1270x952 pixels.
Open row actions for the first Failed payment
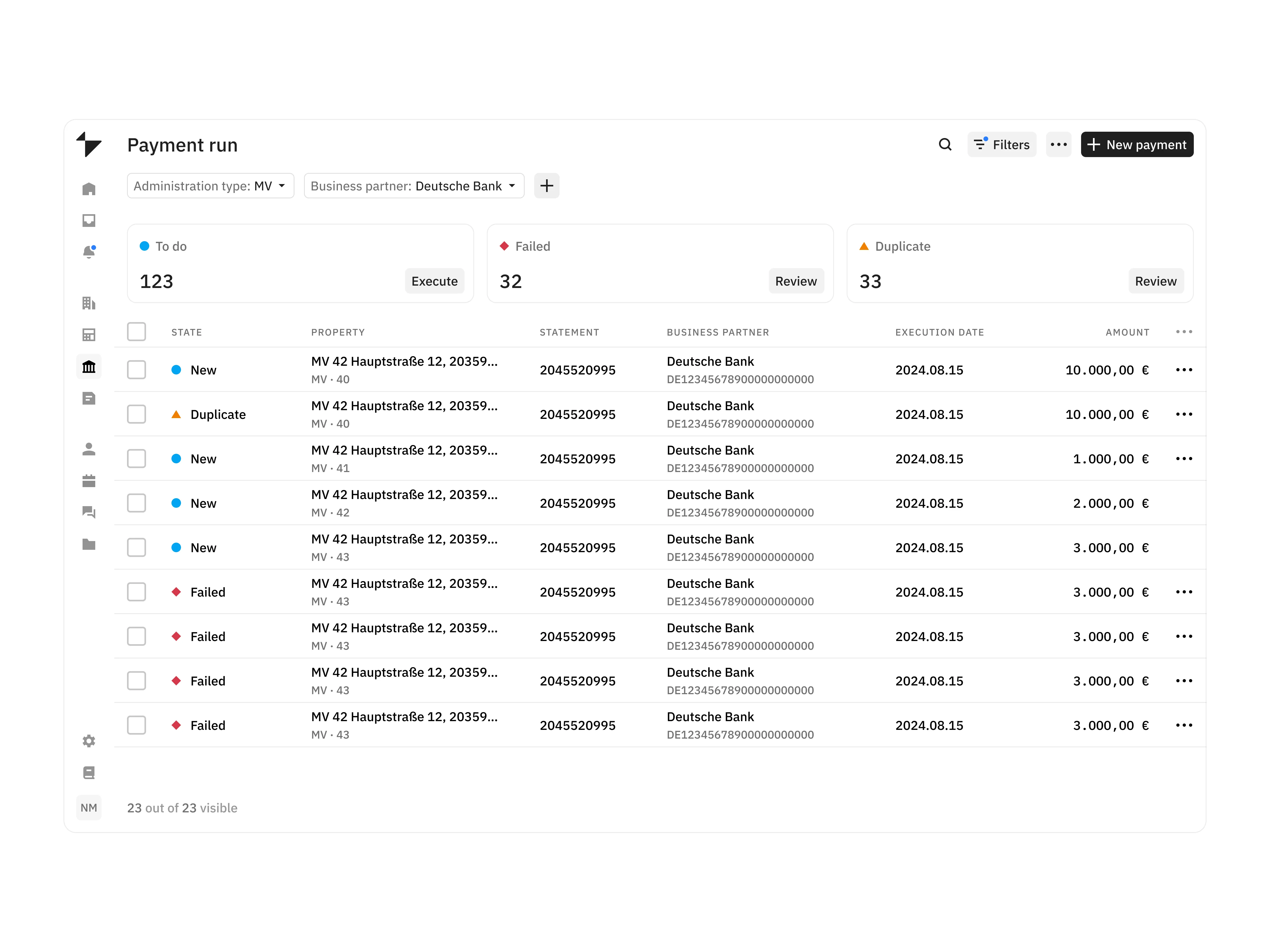tap(1184, 592)
